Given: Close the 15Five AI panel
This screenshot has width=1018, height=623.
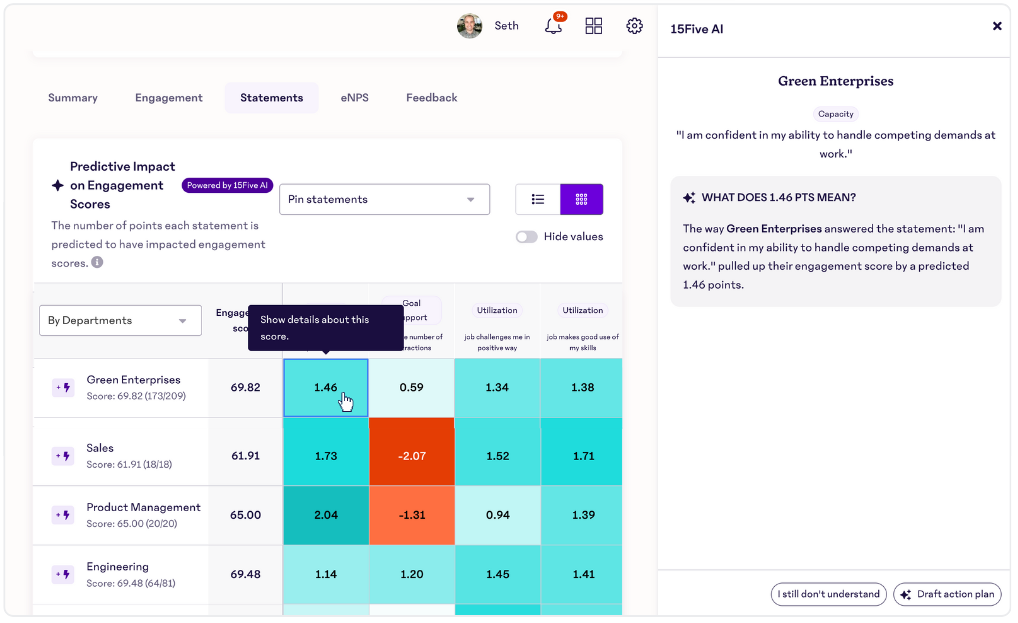Looking at the screenshot, I should (x=997, y=26).
